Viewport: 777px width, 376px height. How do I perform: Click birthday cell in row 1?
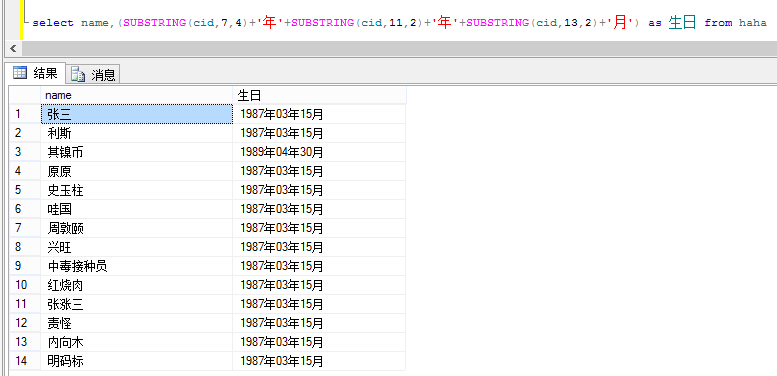(319, 114)
